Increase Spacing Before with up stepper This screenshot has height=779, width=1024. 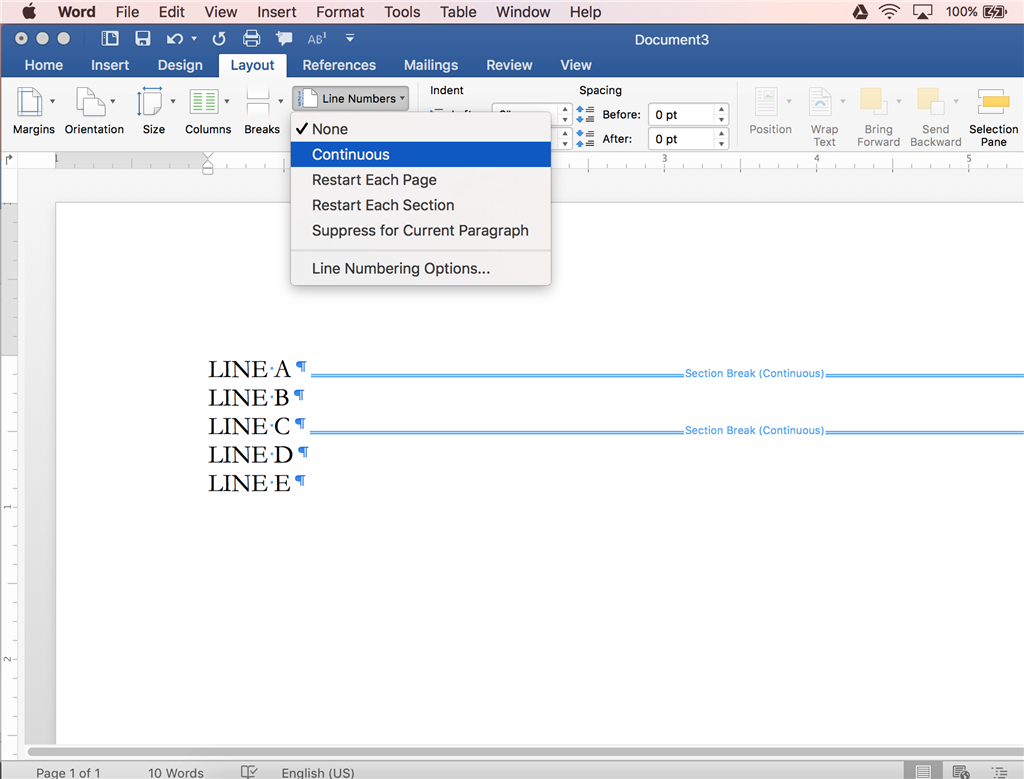pos(722,109)
